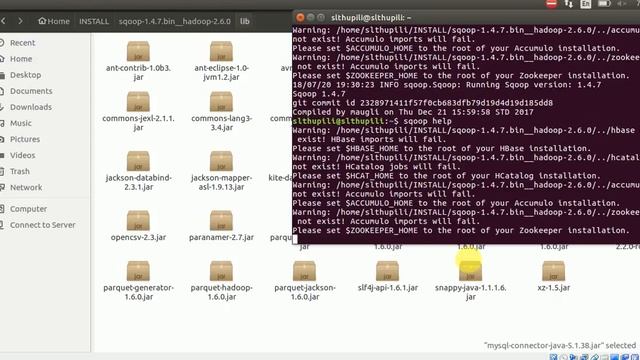Select paranamer-2.7.jar file icon
Viewport: 640px width, 360px height.
tap(221, 220)
